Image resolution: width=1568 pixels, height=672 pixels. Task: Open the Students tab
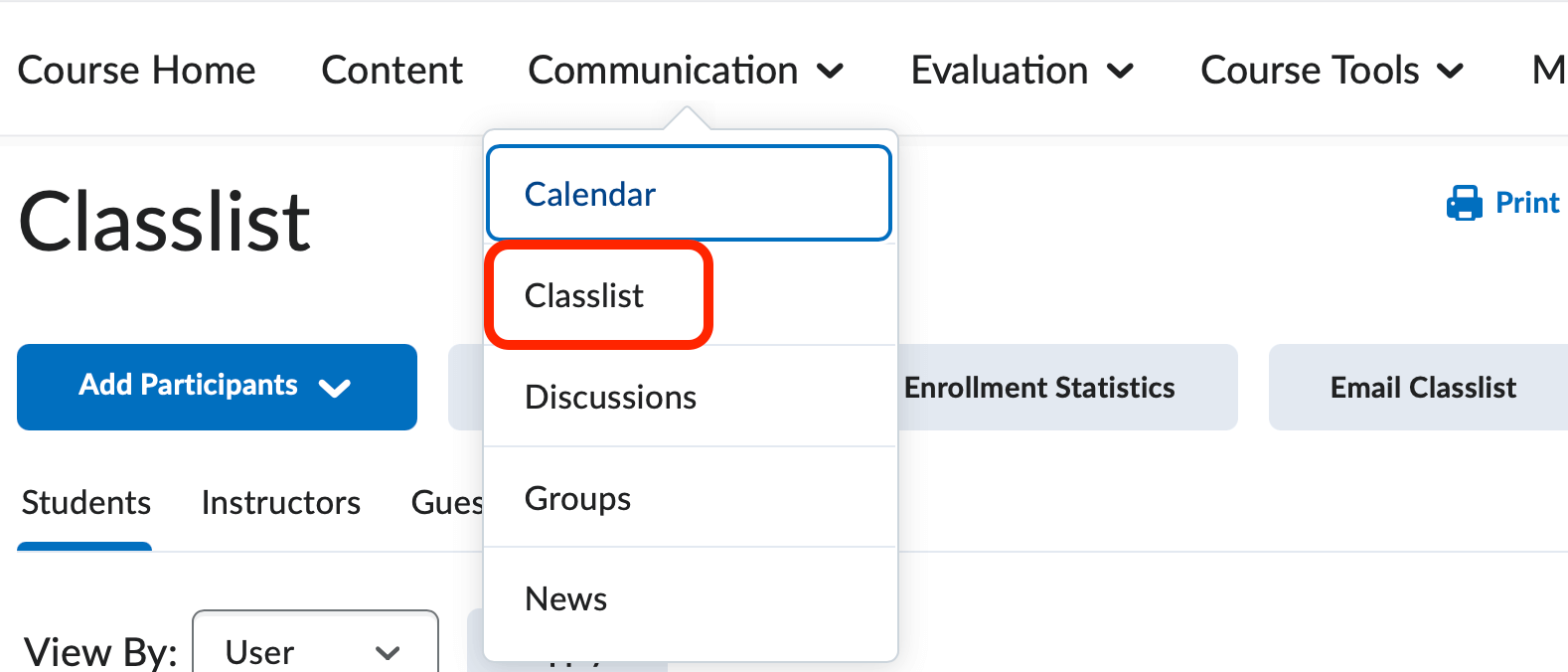click(84, 502)
